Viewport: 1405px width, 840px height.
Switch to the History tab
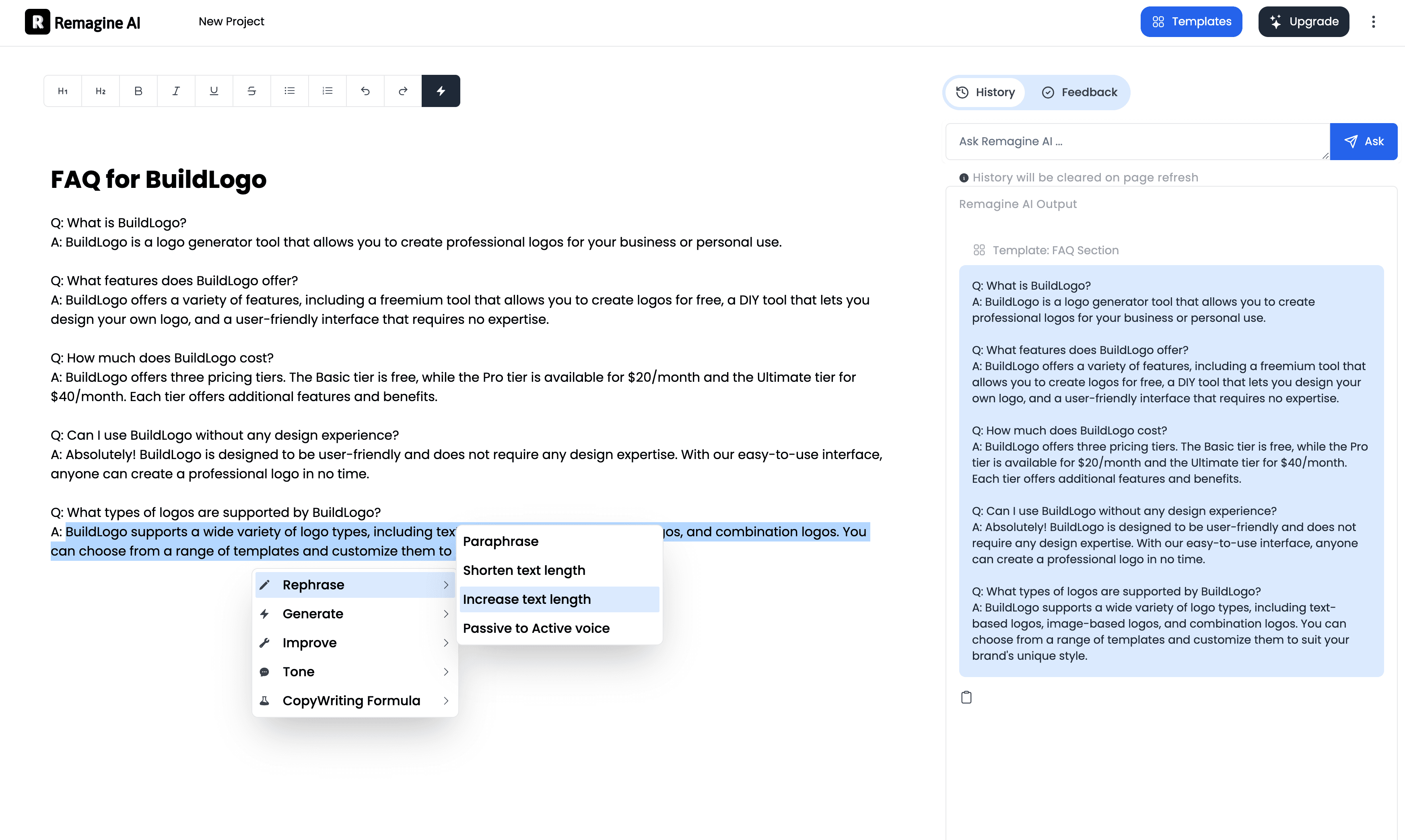985,92
